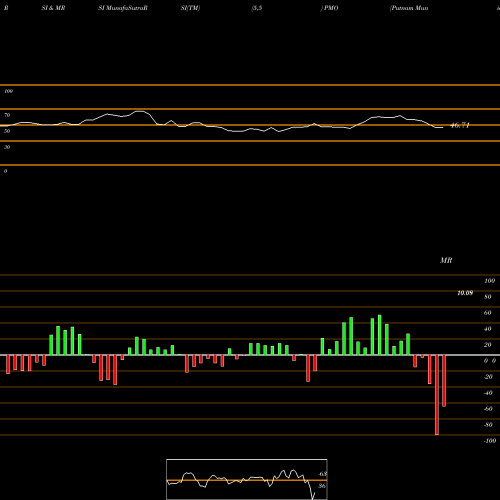Click the 30 label on RSI axis

pyautogui.click(x=7, y=147)
